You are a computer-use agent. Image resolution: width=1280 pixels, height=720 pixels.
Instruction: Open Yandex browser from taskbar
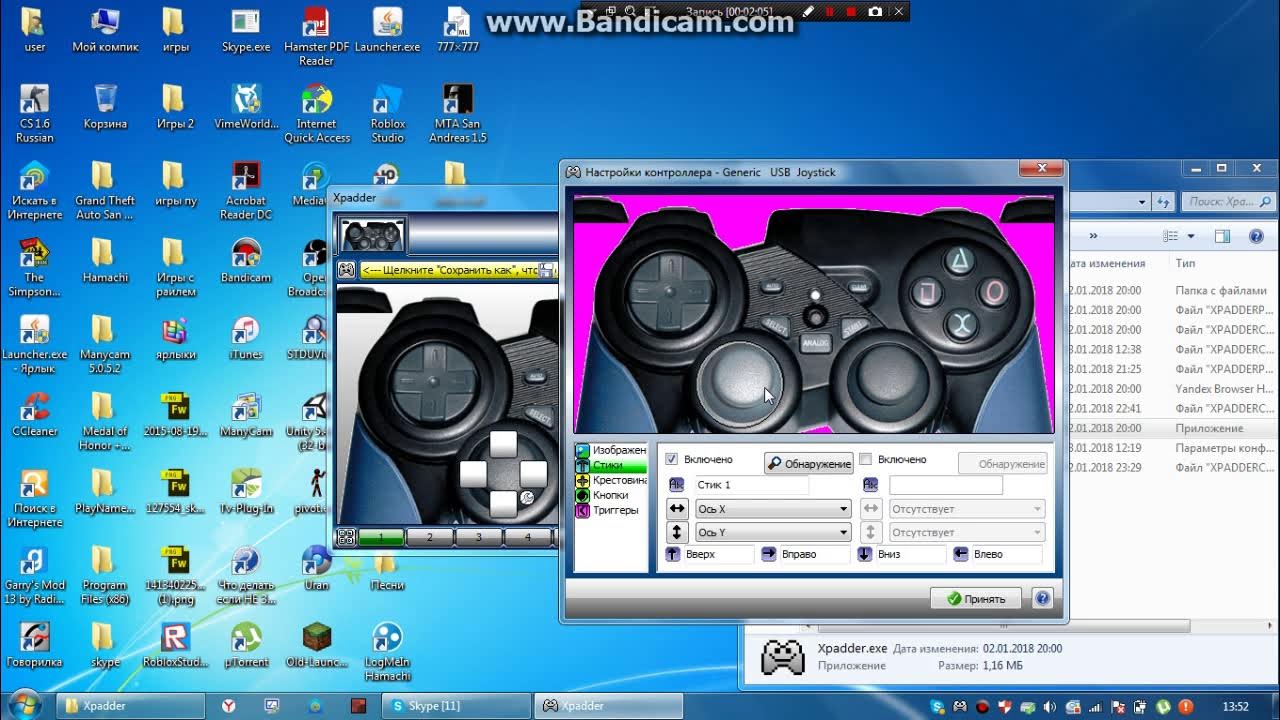coord(228,706)
